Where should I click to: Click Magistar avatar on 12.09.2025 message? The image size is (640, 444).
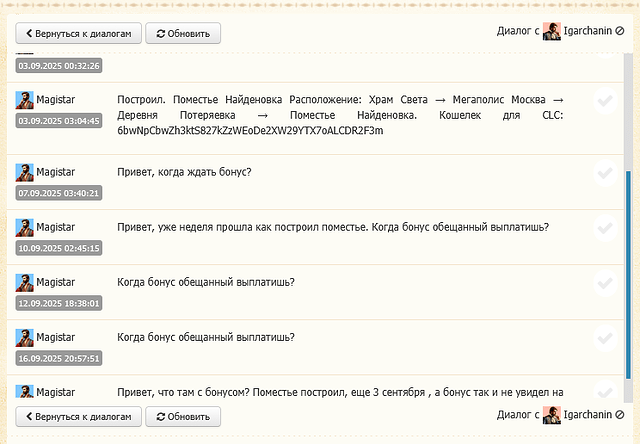click(x=24, y=283)
